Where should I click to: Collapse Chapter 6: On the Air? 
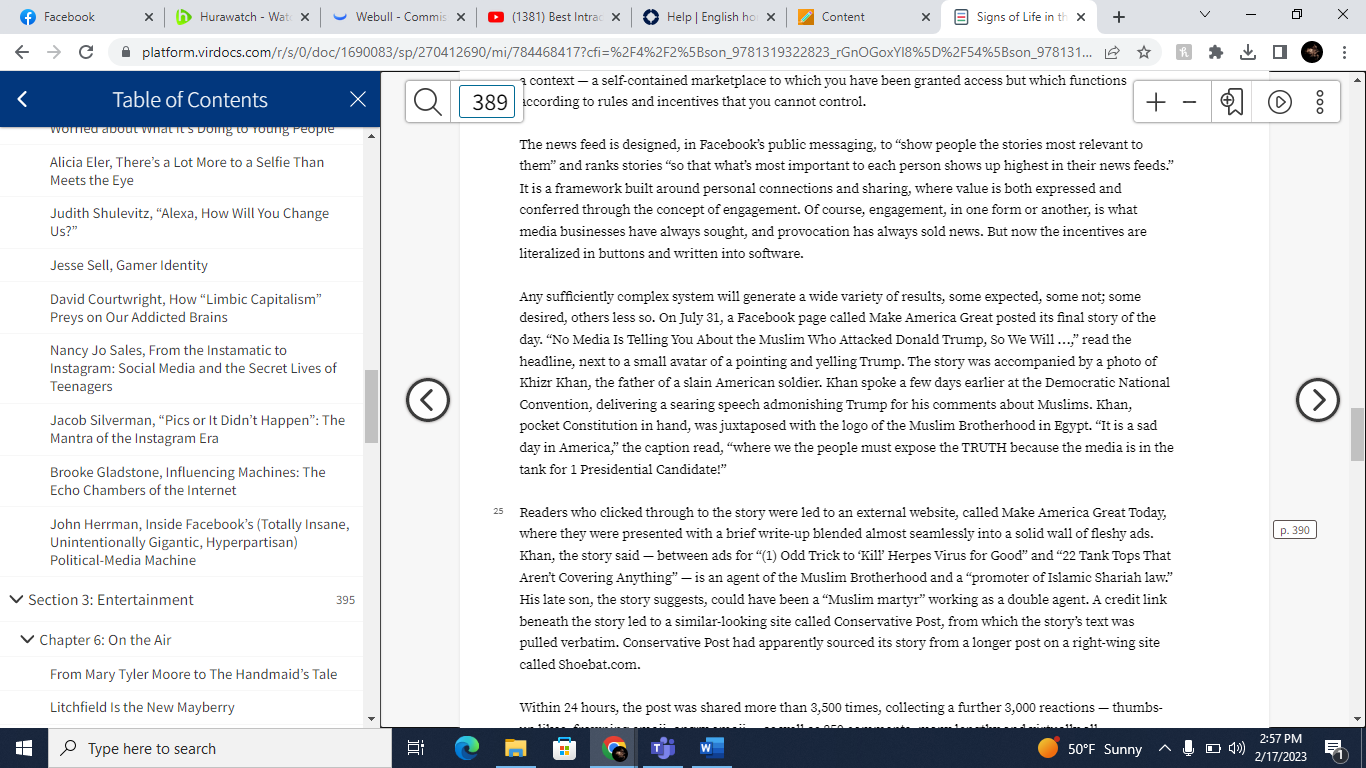(27, 640)
